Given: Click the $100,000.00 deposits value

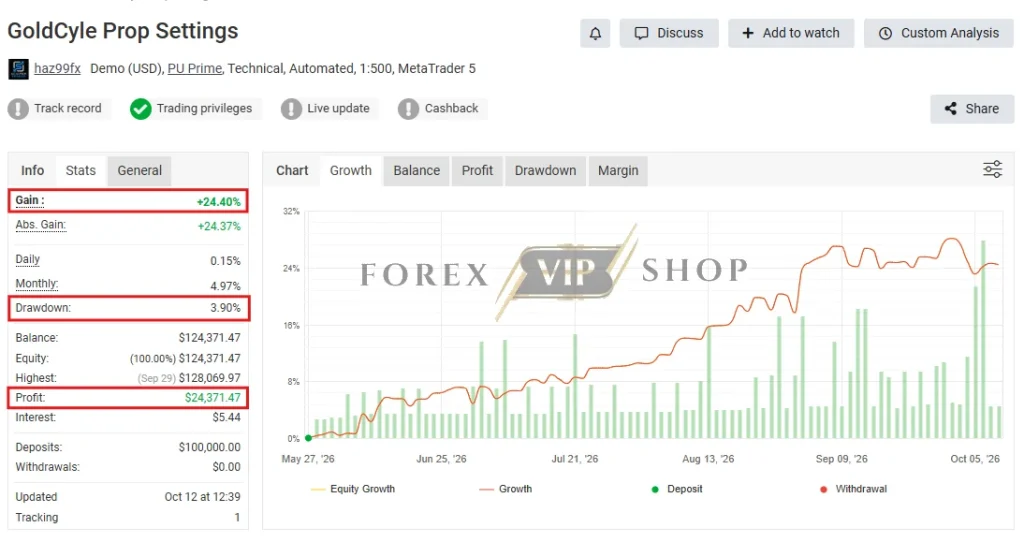Looking at the screenshot, I should click(210, 447).
